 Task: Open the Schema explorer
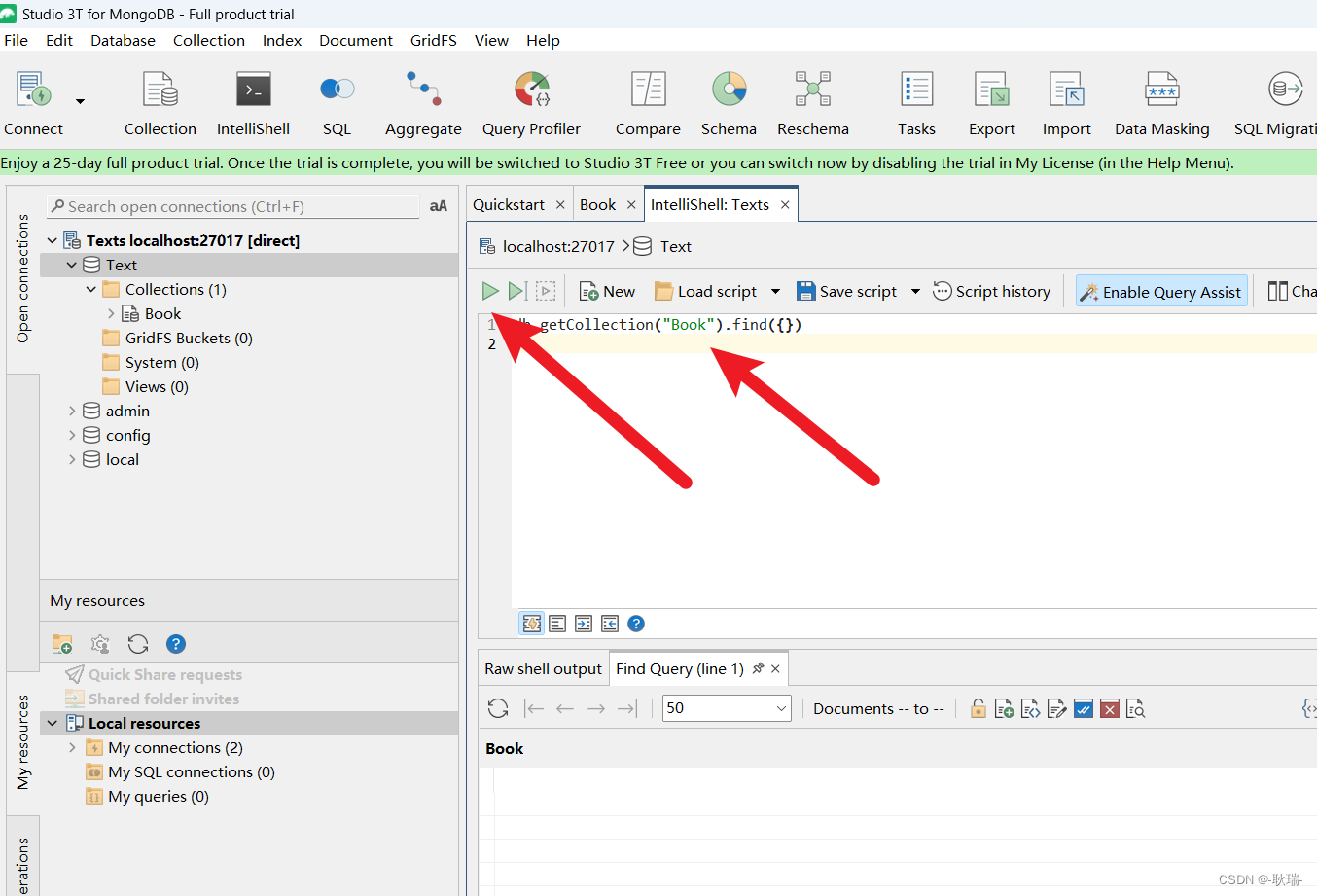click(729, 103)
